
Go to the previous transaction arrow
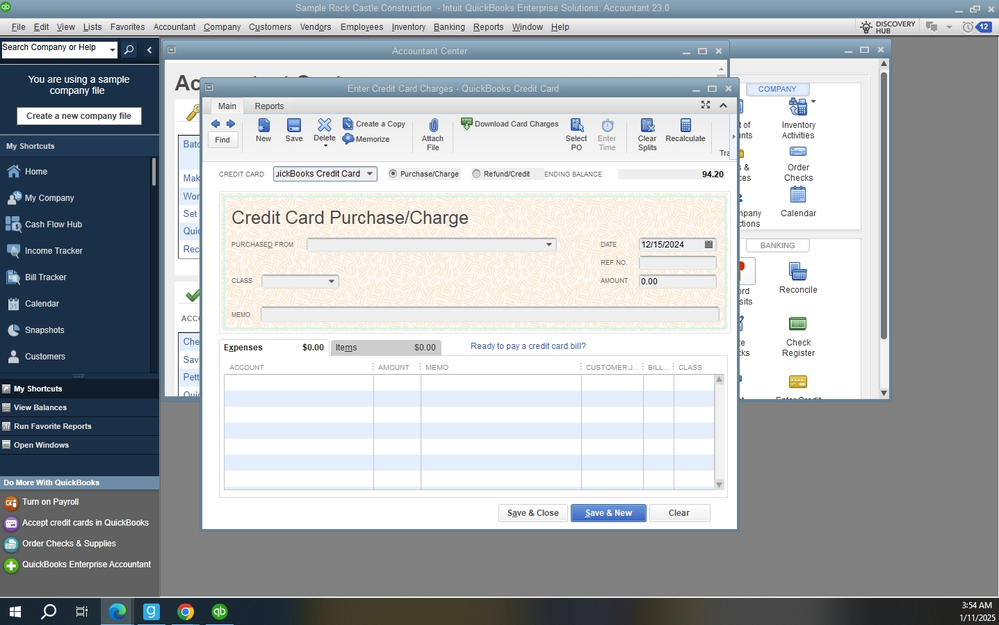point(215,124)
